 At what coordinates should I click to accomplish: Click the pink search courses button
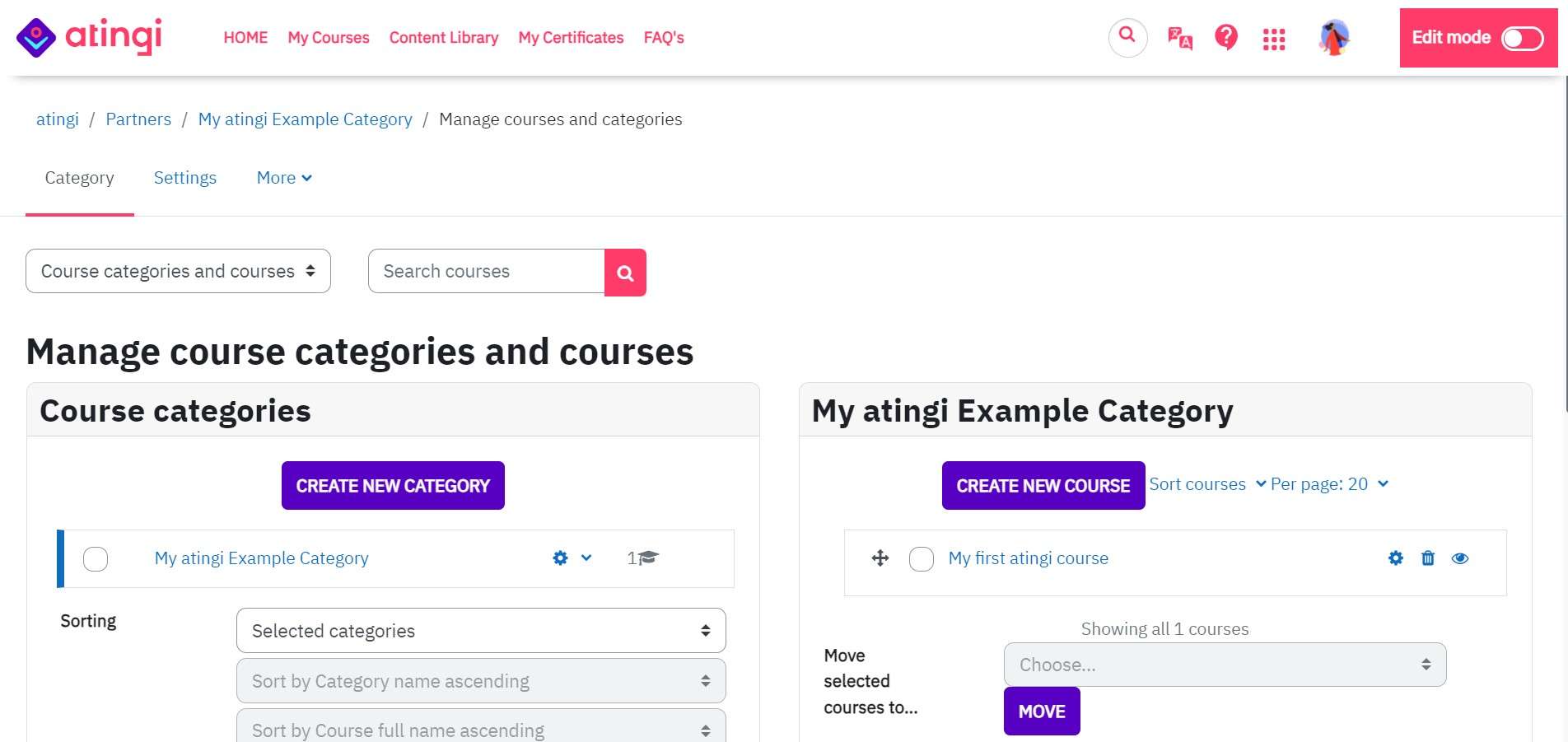click(x=625, y=273)
